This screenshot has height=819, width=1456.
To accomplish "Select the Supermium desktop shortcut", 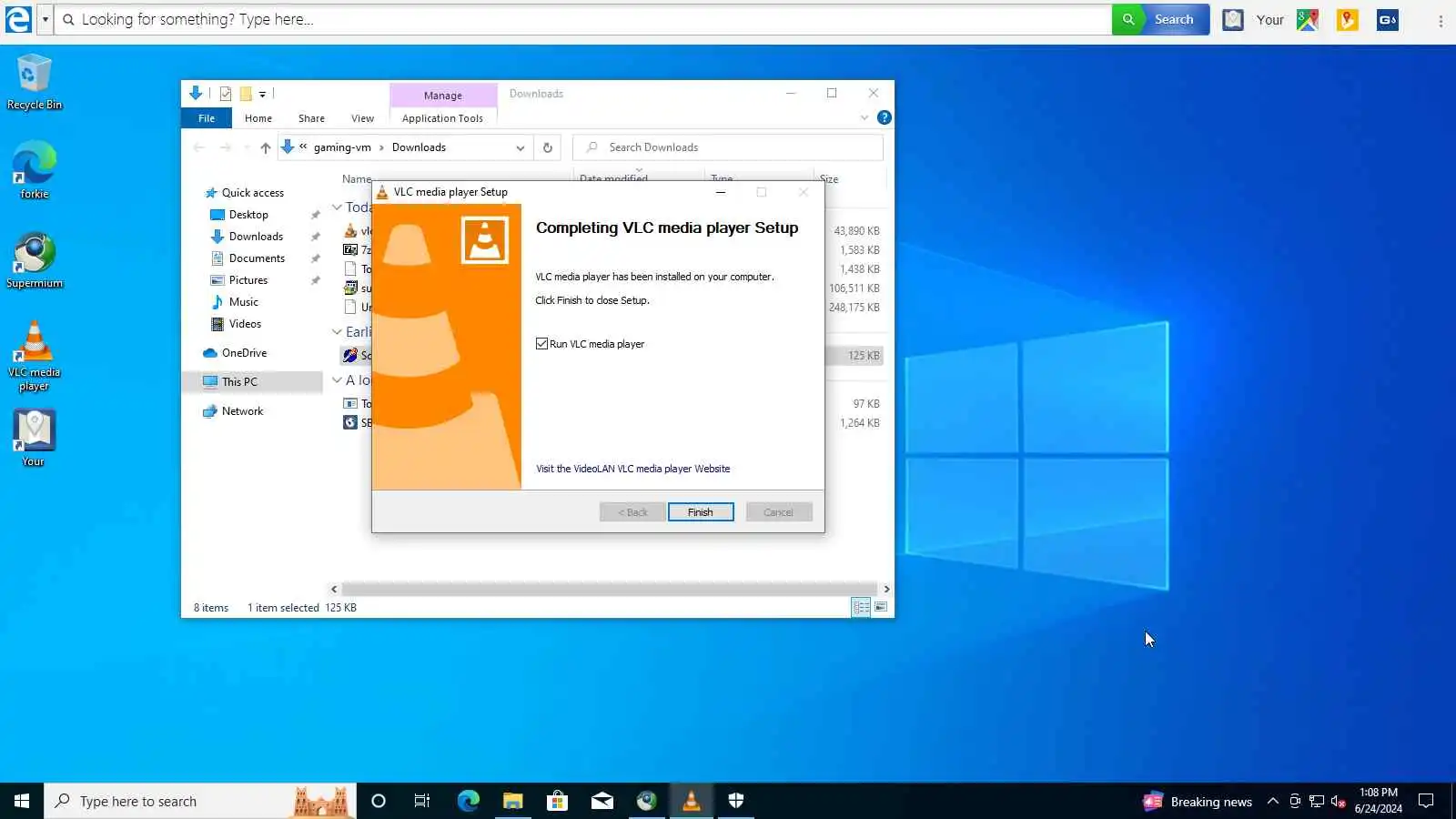I will [x=35, y=261].
